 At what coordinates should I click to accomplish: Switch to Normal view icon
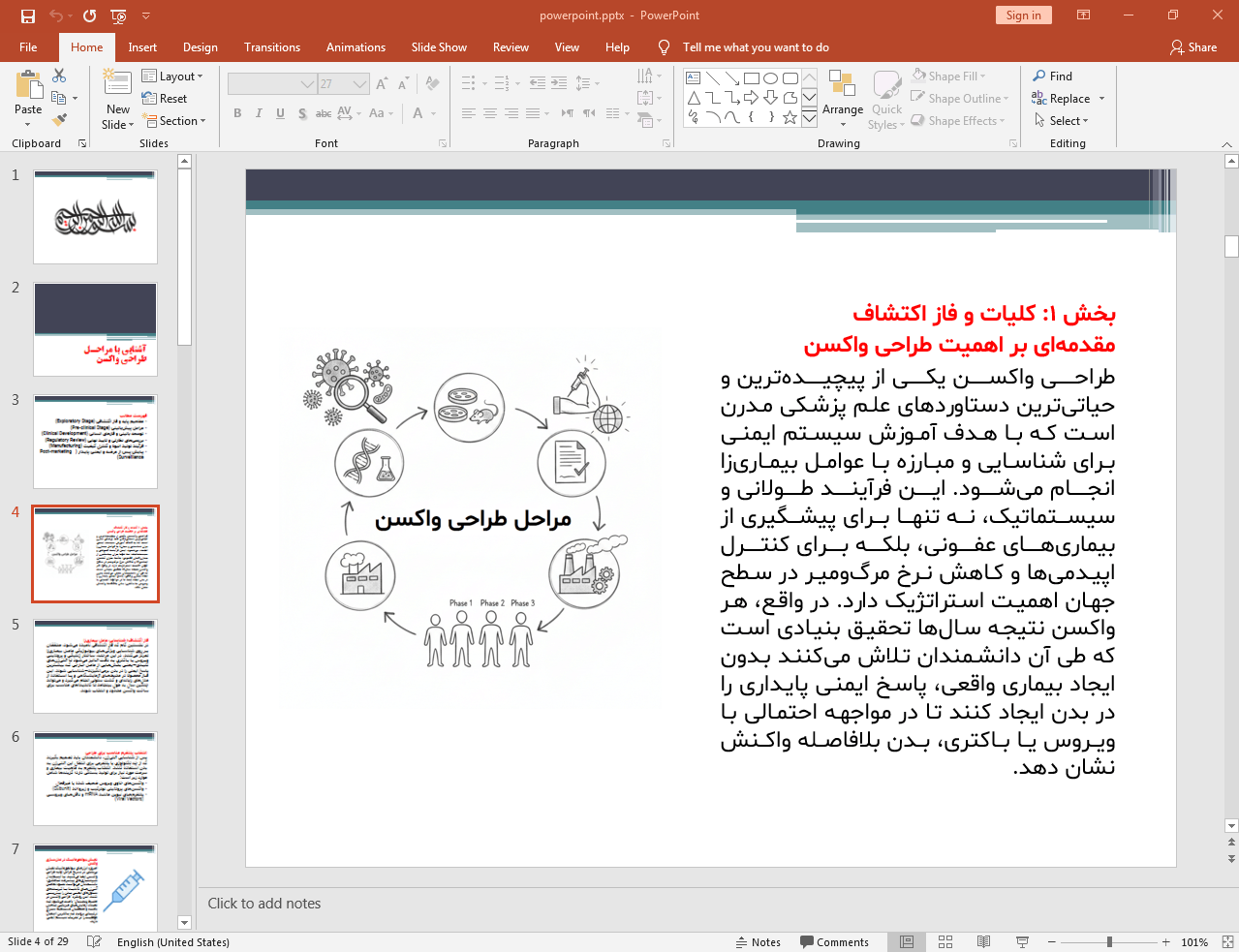click(907, 941)
